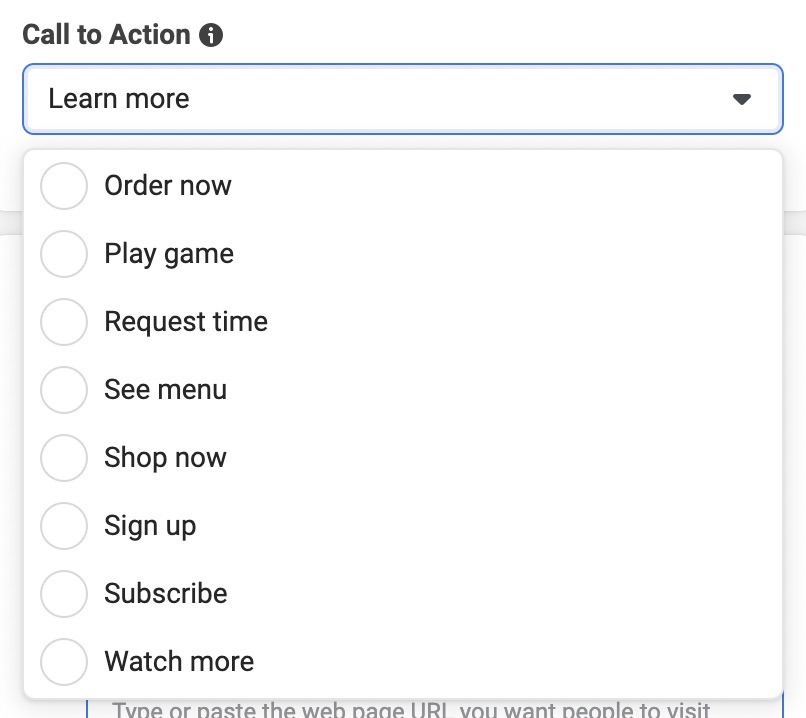
Task: Choose the Play game option text
Action: (x=169, y=254)
